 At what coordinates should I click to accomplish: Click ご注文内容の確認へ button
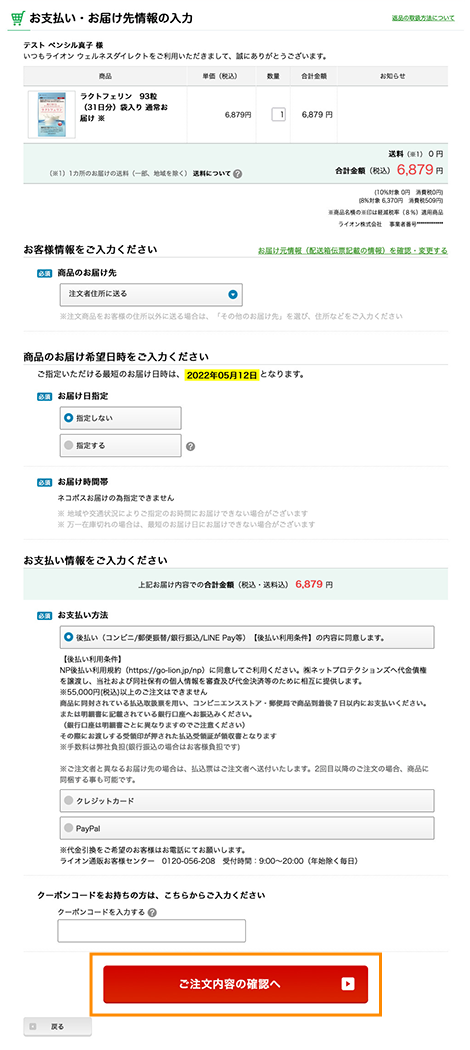pos(236,984)
